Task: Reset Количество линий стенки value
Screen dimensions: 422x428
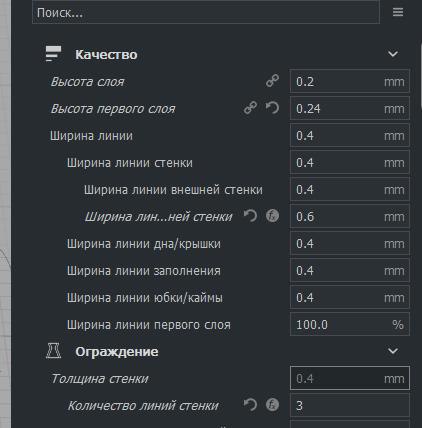Action: coord(250,405)
